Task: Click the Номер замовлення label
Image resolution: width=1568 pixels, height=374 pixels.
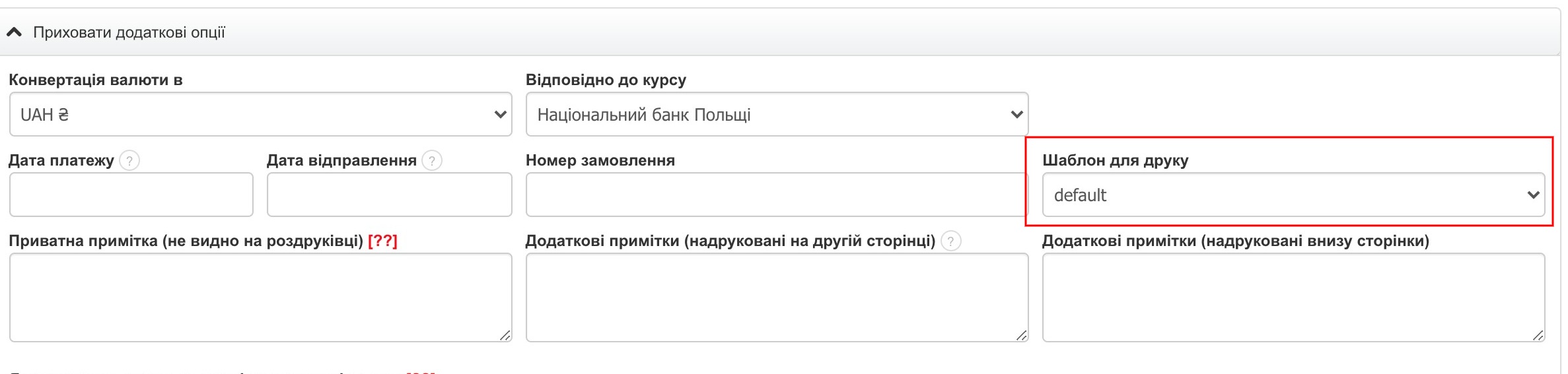Action: (600, 160)
